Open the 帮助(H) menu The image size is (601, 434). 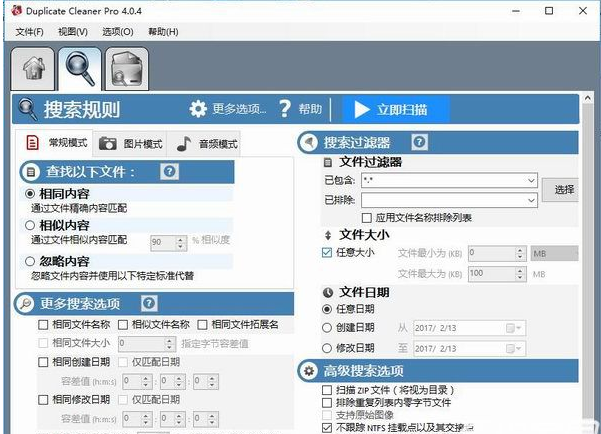(x=163, y=32)
